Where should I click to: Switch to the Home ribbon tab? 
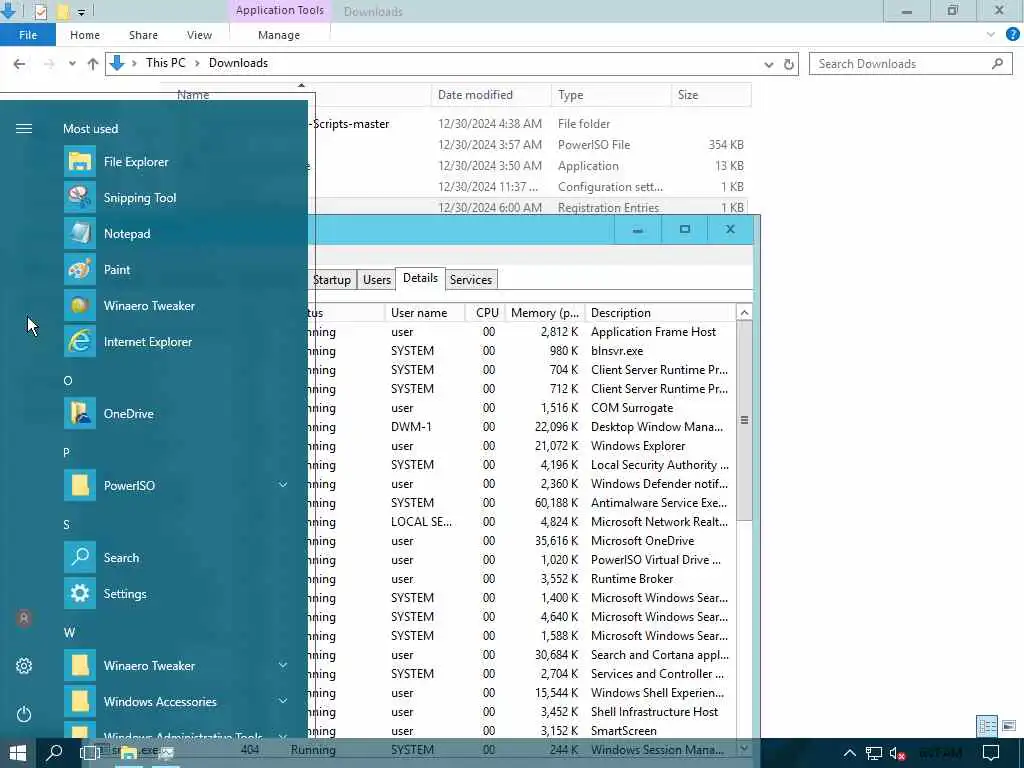pyautogui.click(x=85, y=35)
